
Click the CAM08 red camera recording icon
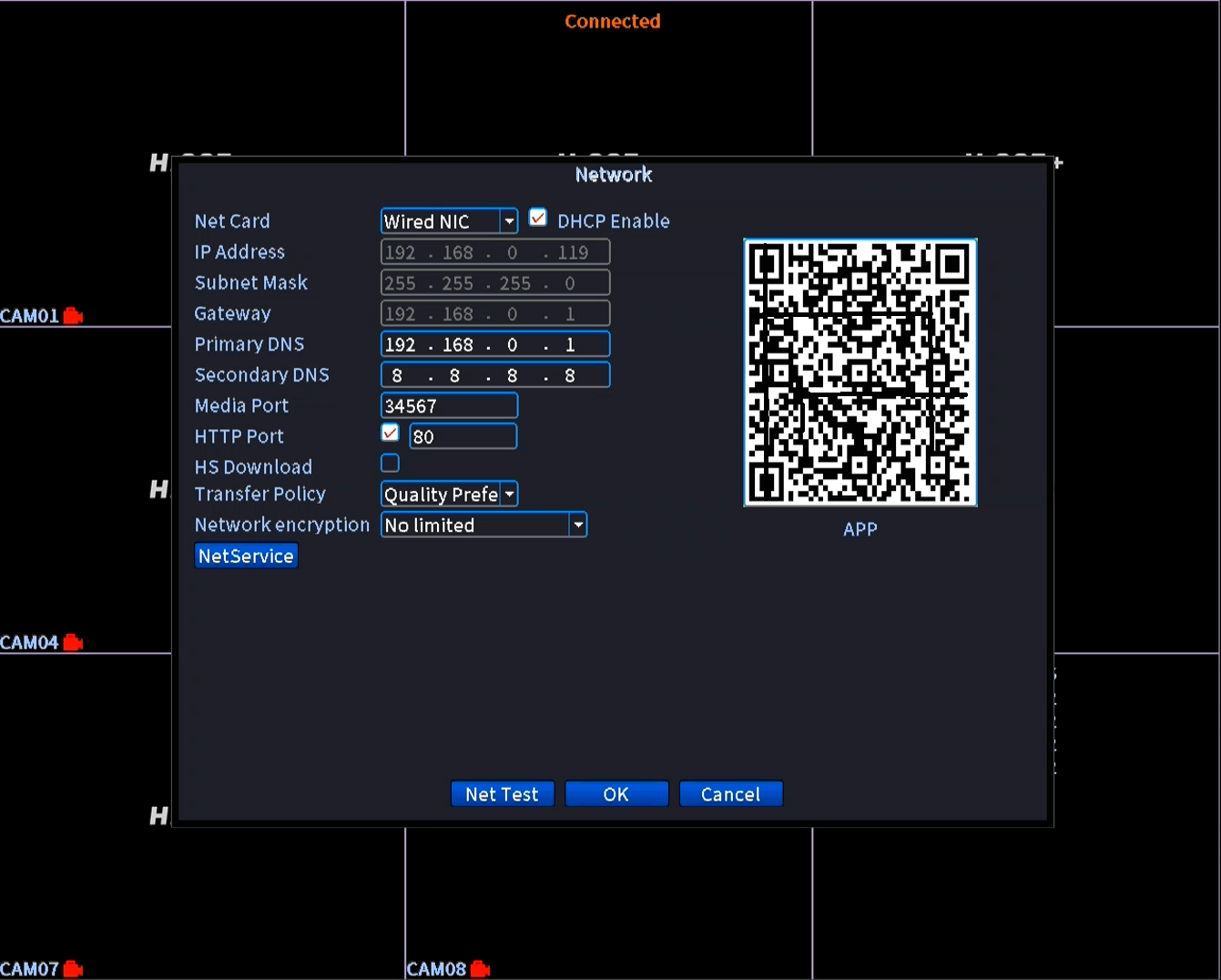[x=480, y=969]
